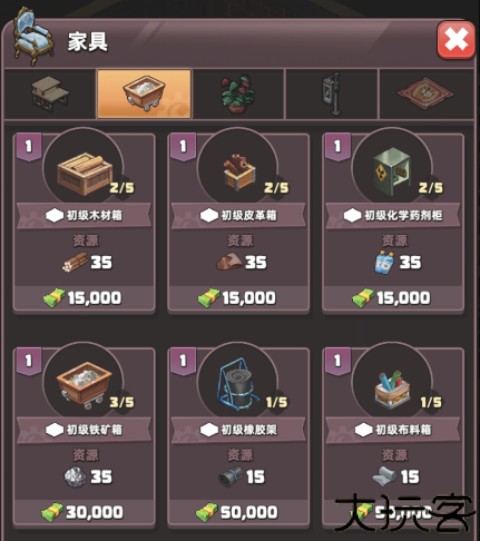Image resolution: width=480 pixels, height=541 pixels.
Task: Select the 初级橡胶架 rubber rack icon
Action: click(x=237, y=384)
